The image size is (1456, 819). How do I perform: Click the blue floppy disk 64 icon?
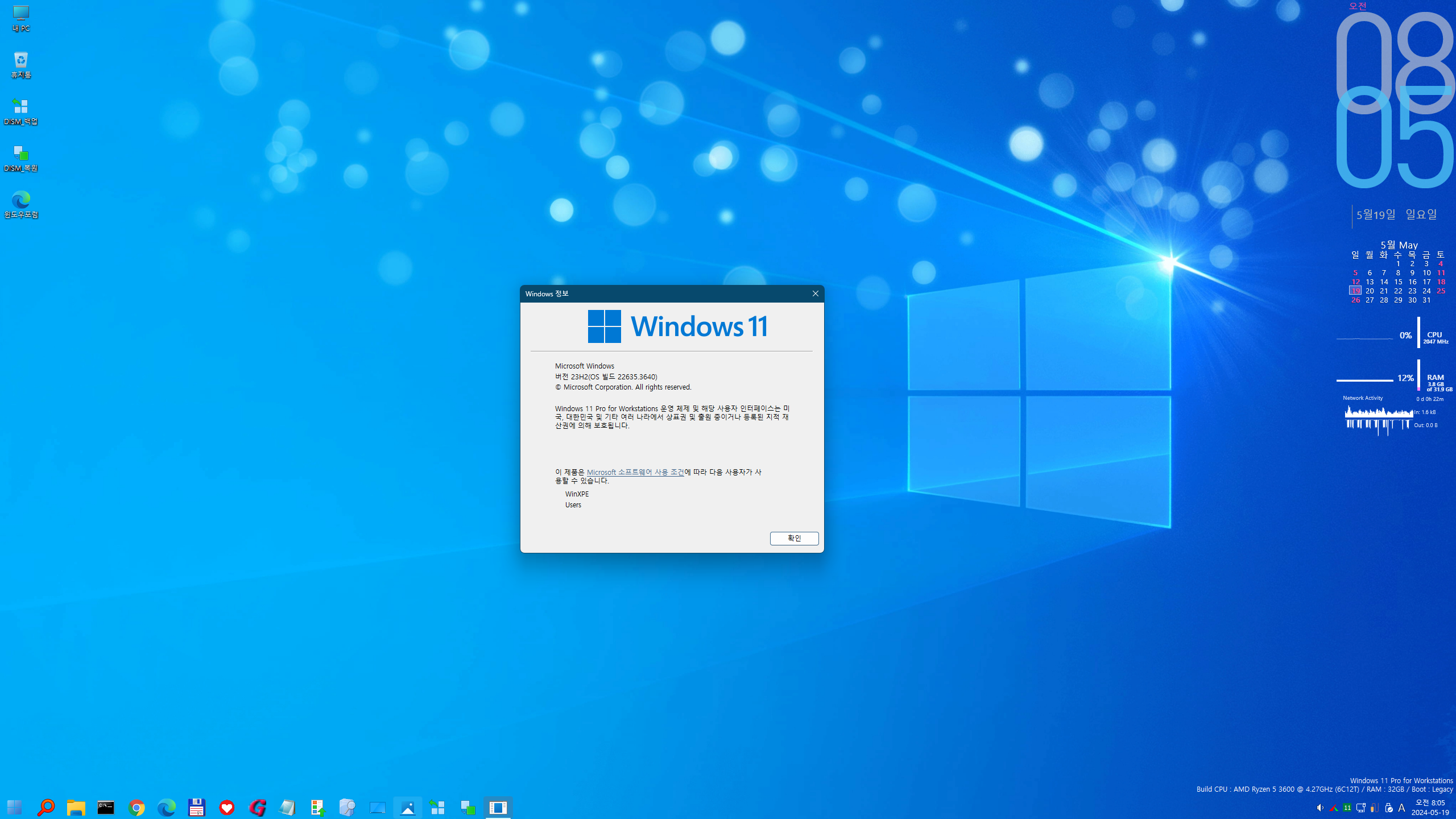(x=197, y=807)
